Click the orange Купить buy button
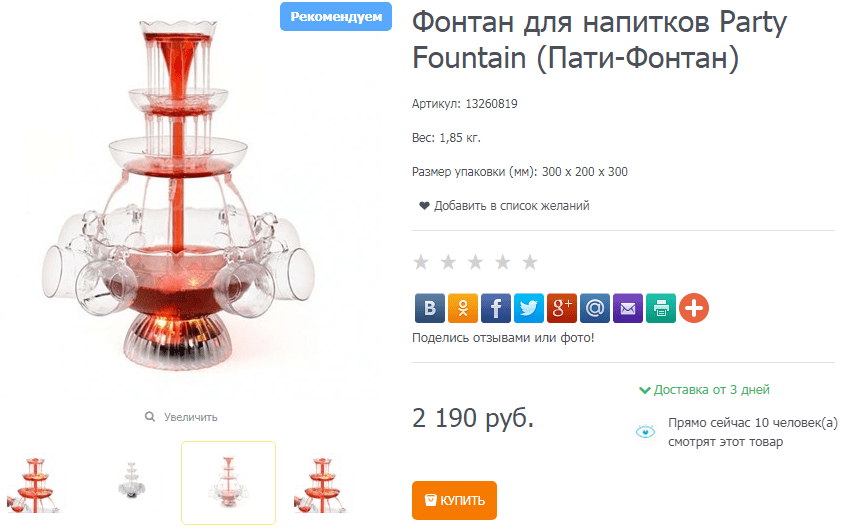This screenshot has height=531, width=848. click(x=454, y=500)
